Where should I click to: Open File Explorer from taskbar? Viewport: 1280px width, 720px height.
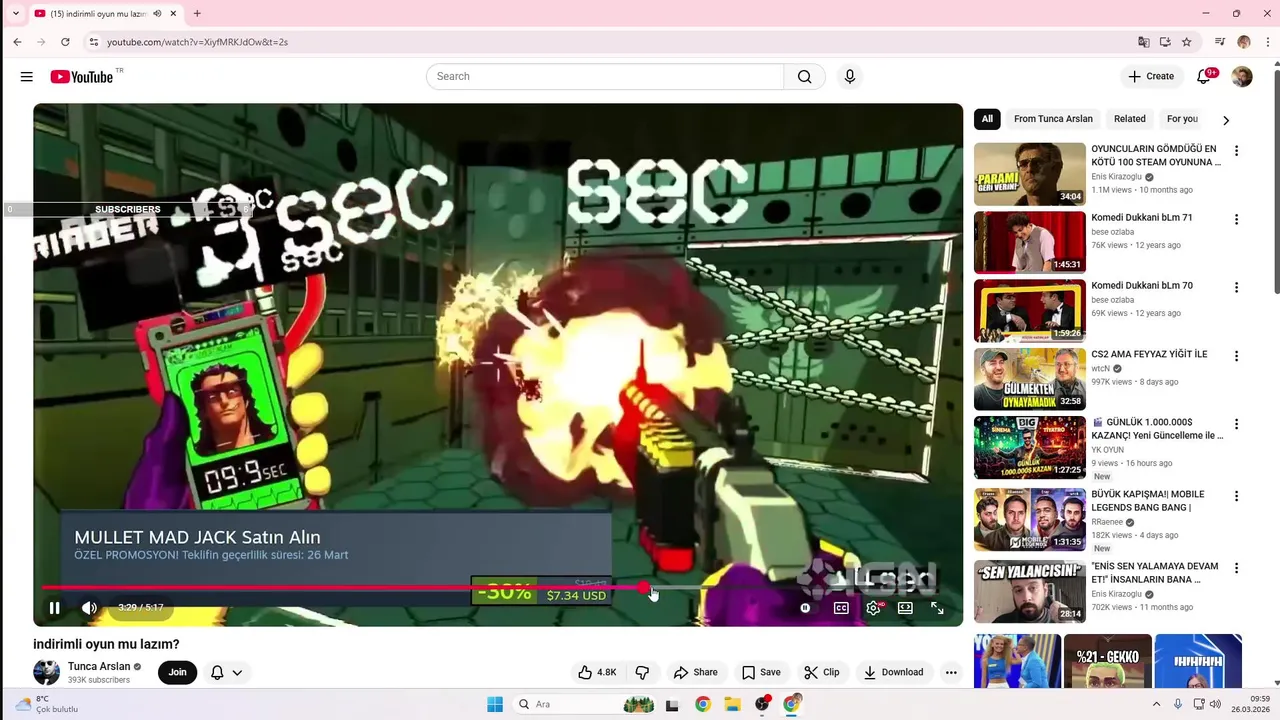732,705
